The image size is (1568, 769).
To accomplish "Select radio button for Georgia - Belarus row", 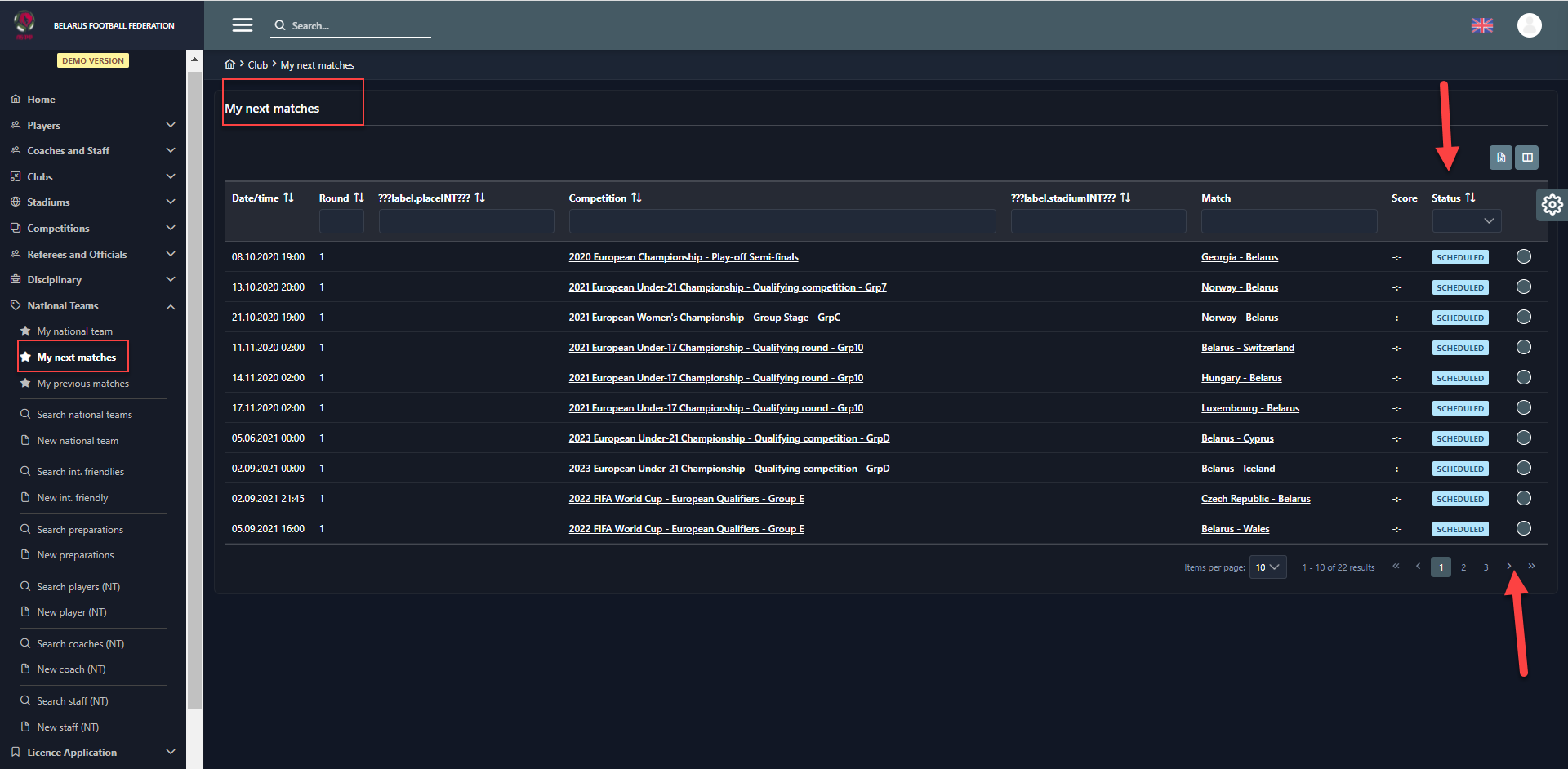I will tap(1523, 257).
